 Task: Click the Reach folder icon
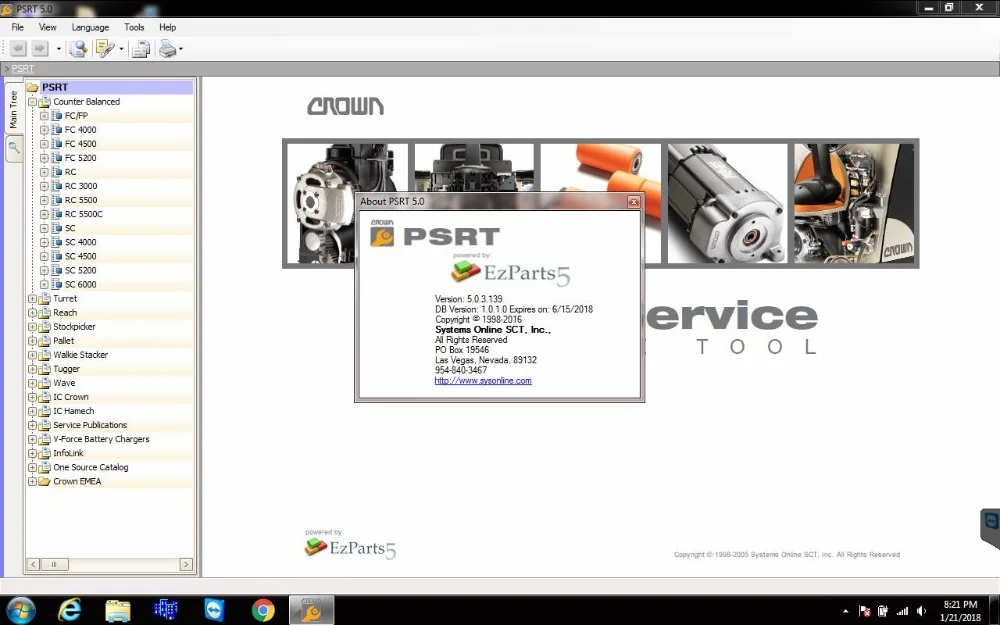coord(45,312)
